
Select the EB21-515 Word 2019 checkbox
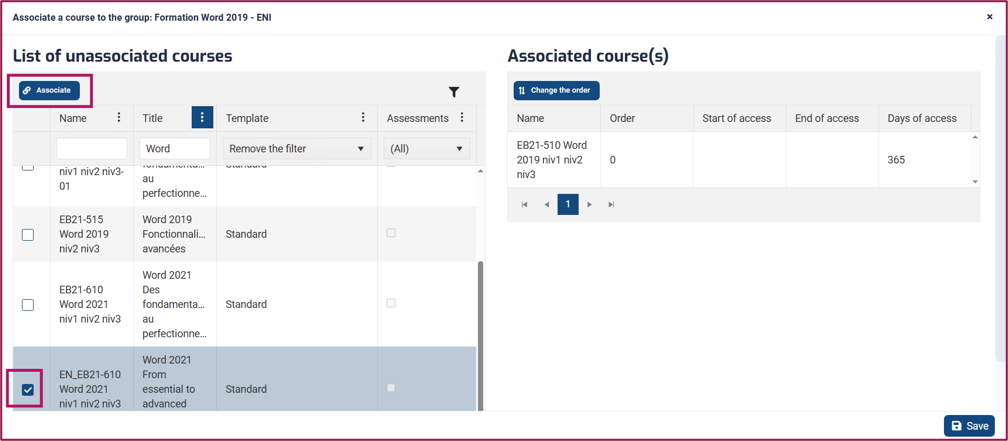(28, 235)
